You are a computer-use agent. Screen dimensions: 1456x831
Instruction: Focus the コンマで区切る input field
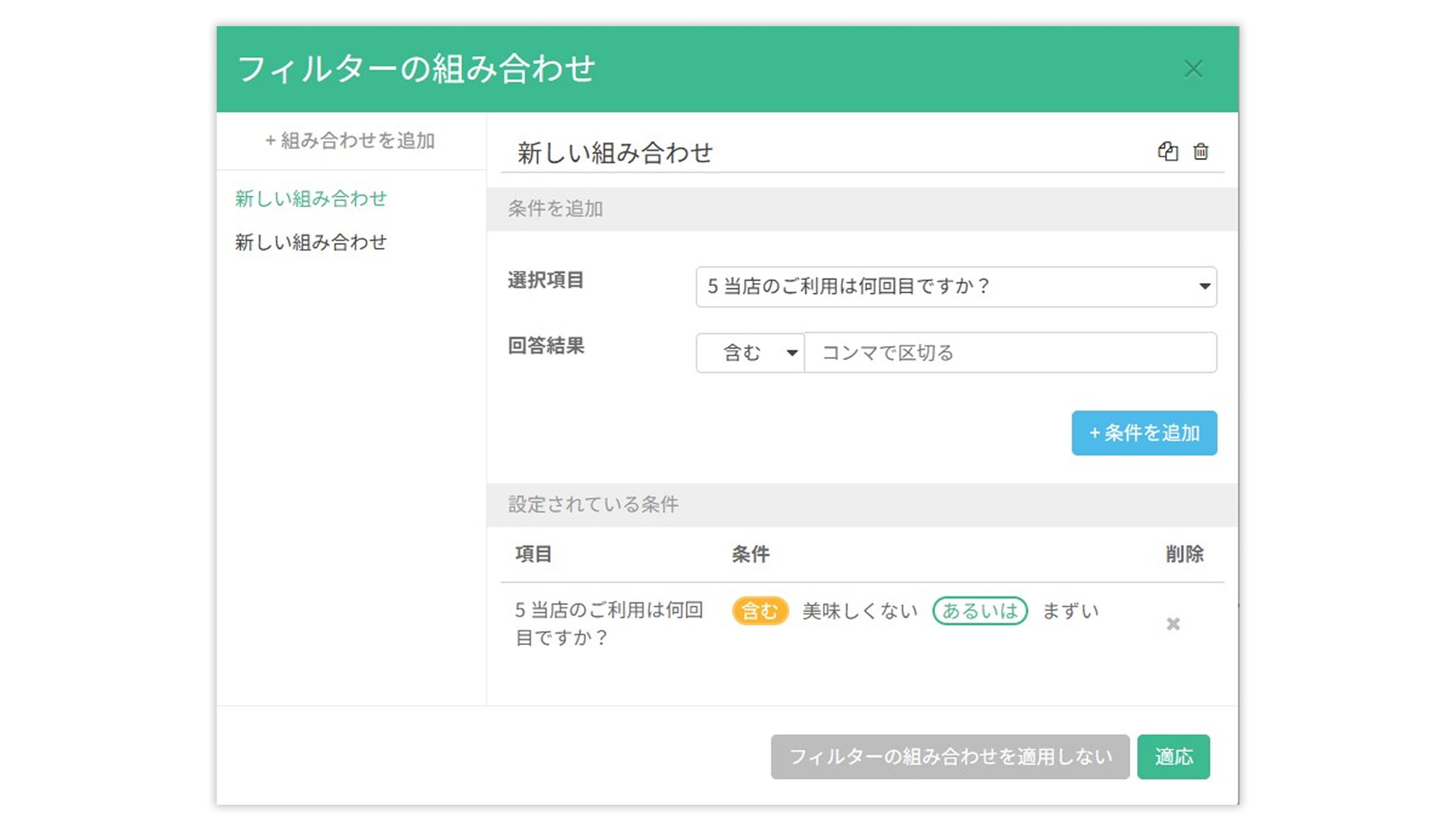tap(1011, 352)
